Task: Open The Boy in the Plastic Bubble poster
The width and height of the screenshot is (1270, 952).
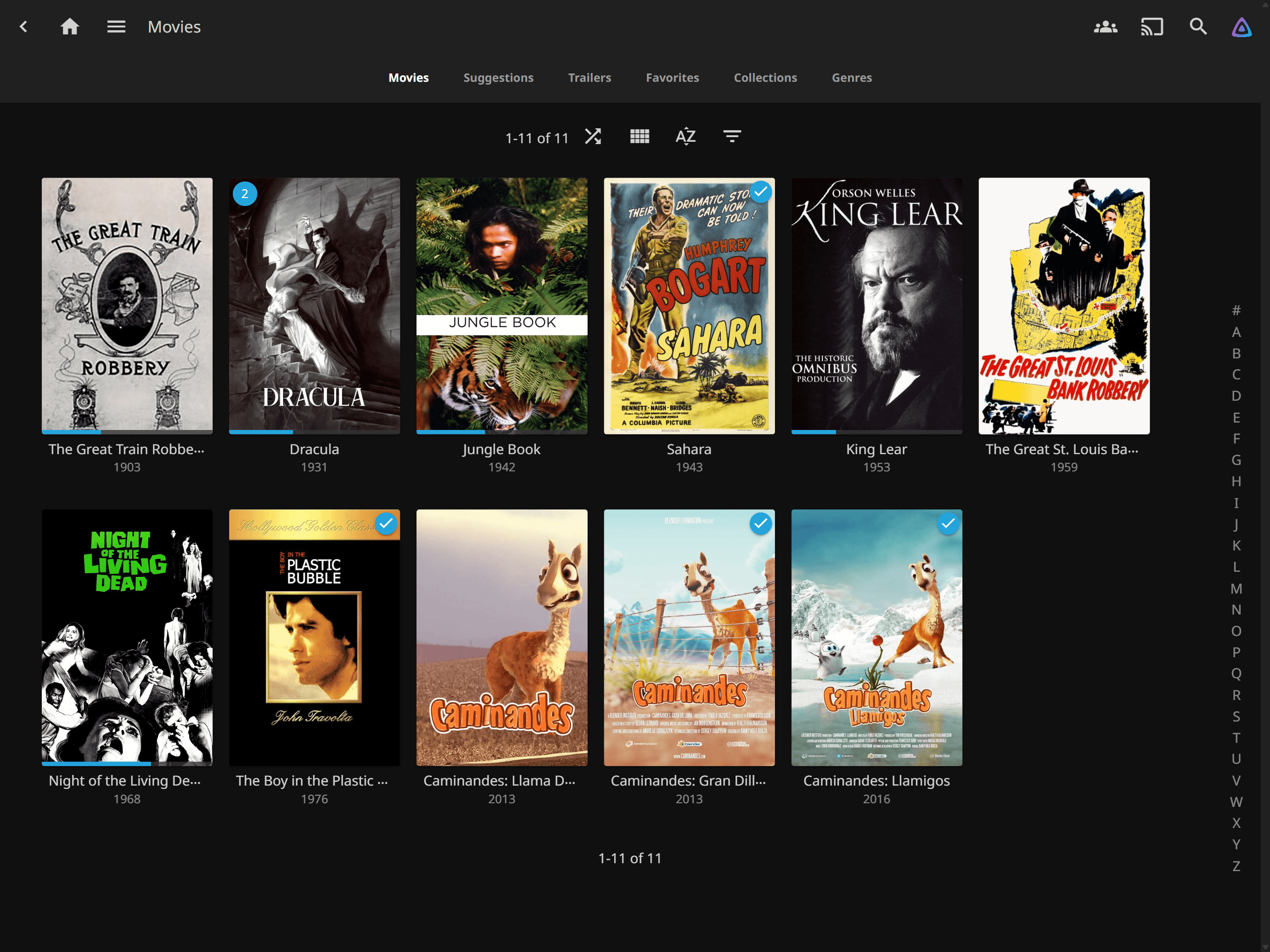Action: tap(315, 637)
